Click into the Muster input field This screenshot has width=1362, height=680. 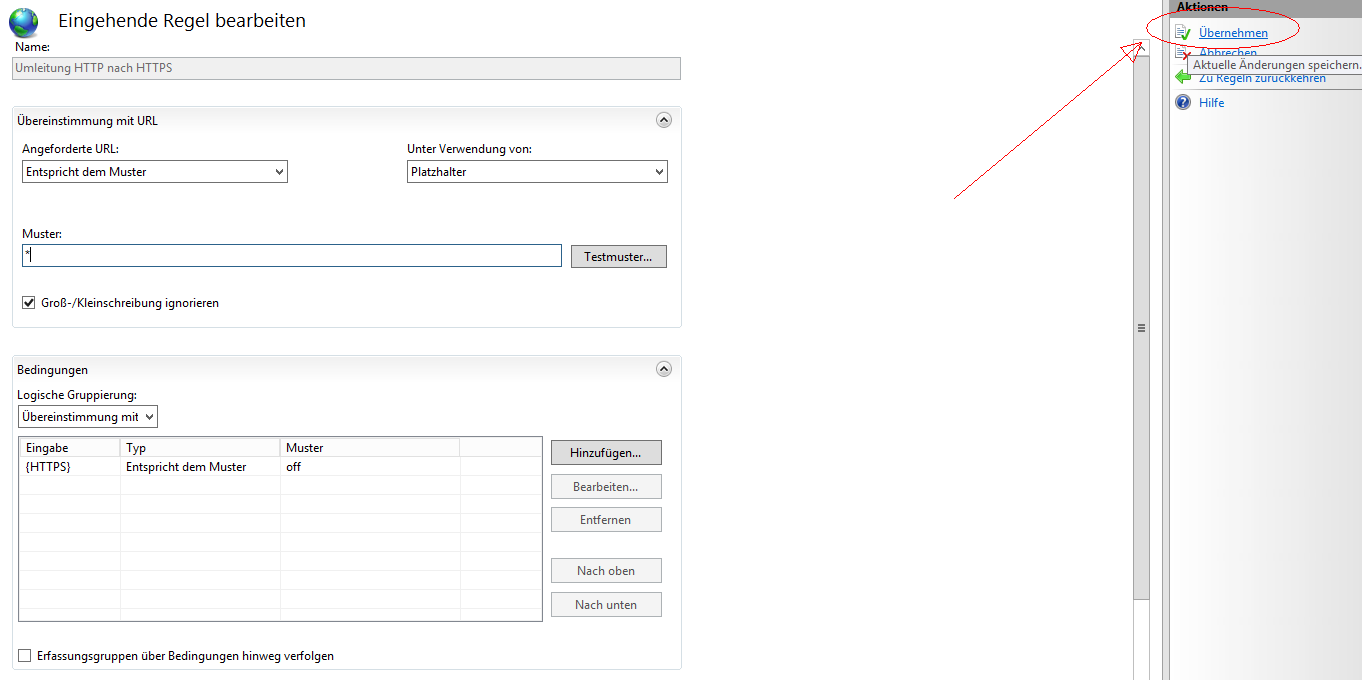coord(292,256)
